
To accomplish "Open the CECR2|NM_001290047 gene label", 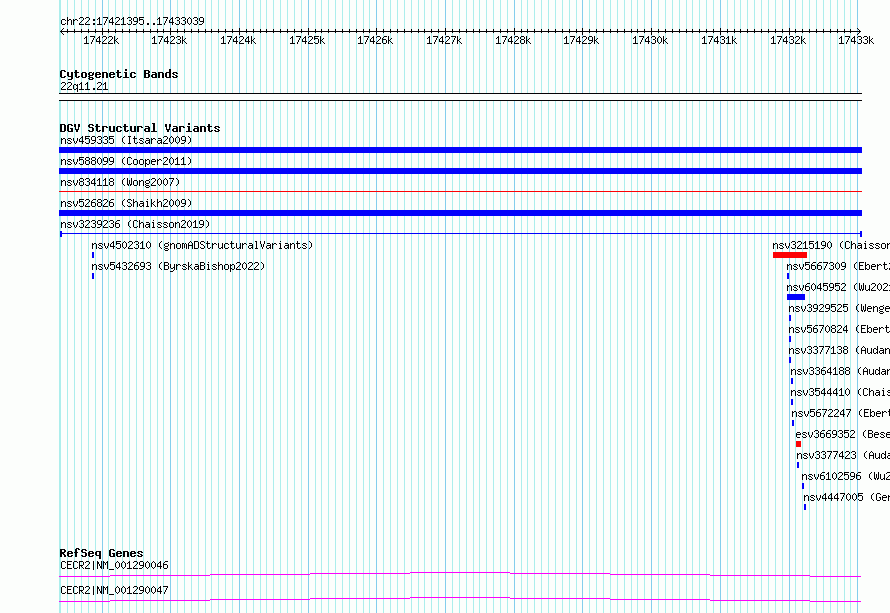I will tap(114, 590).
